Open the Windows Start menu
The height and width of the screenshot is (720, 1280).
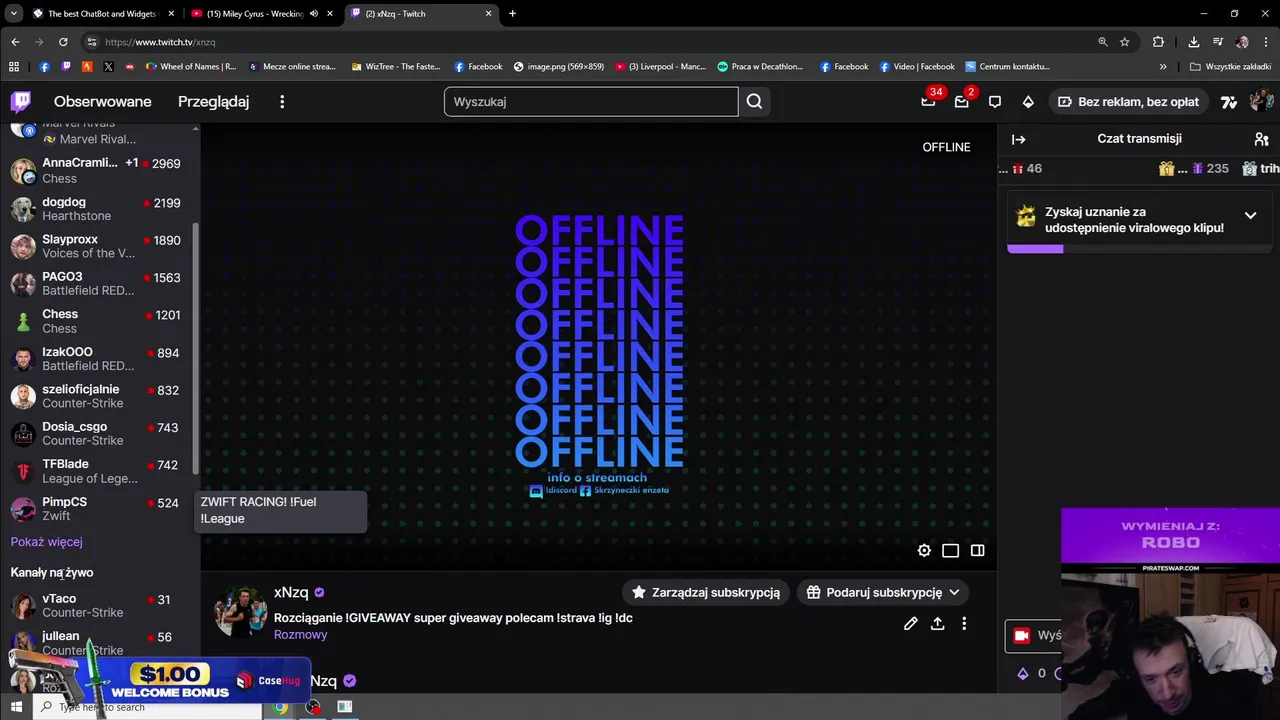tap(16, 707)
